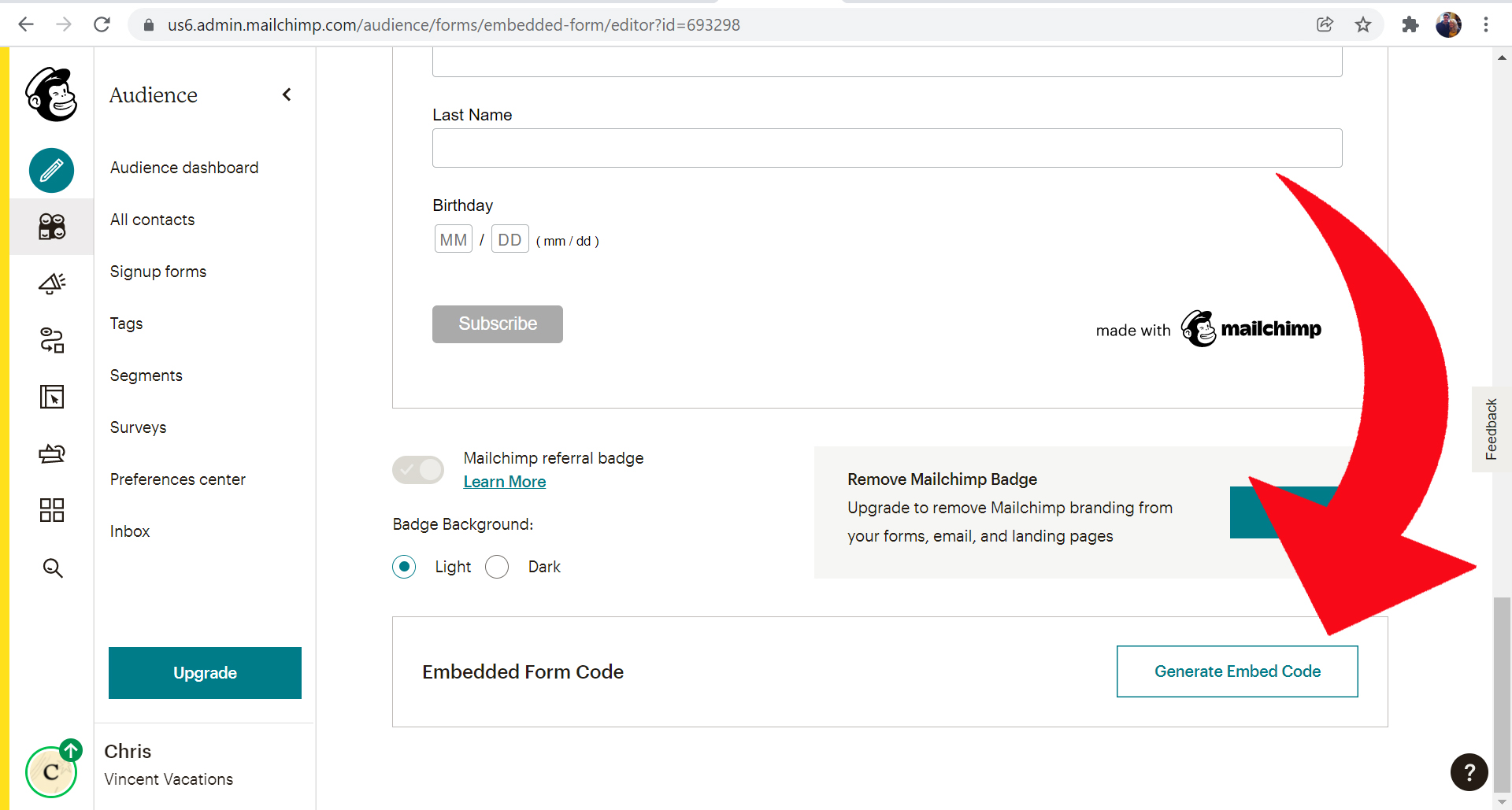
Task: Click the 'Remove Mailchimp Badge' heading
Action: [x=942, y=479]
